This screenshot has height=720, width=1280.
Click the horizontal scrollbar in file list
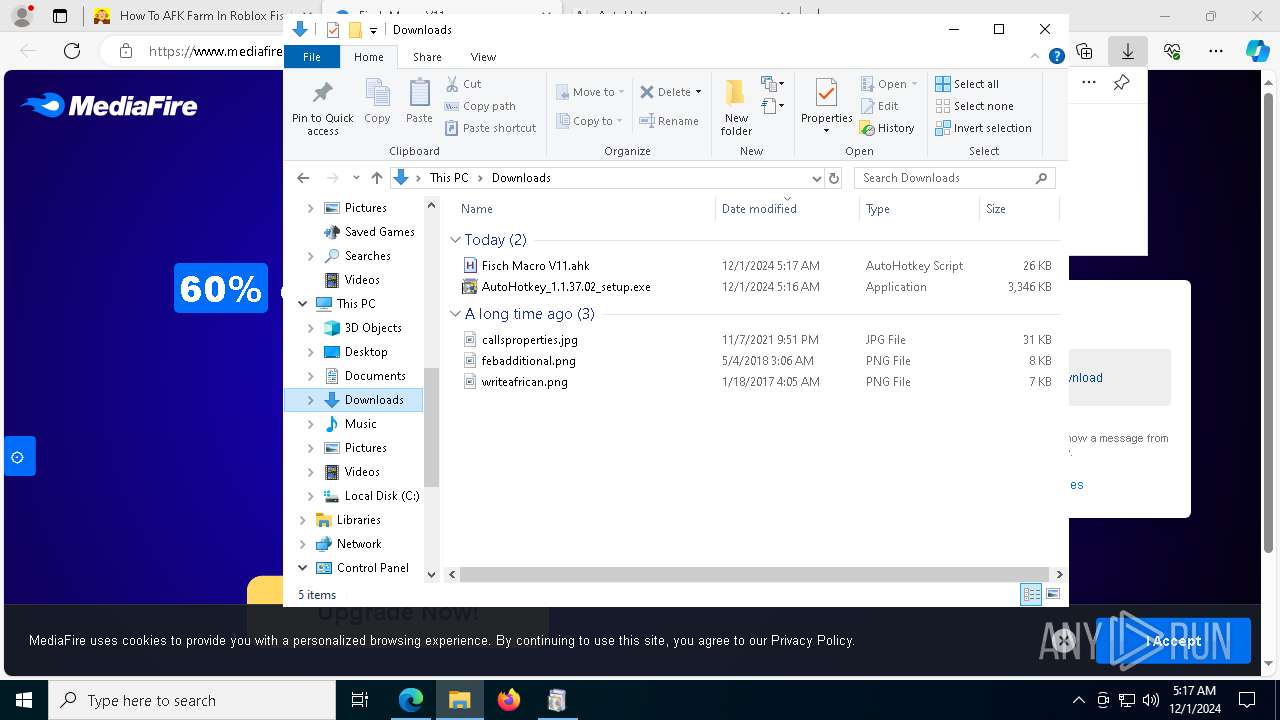[755, 575]
